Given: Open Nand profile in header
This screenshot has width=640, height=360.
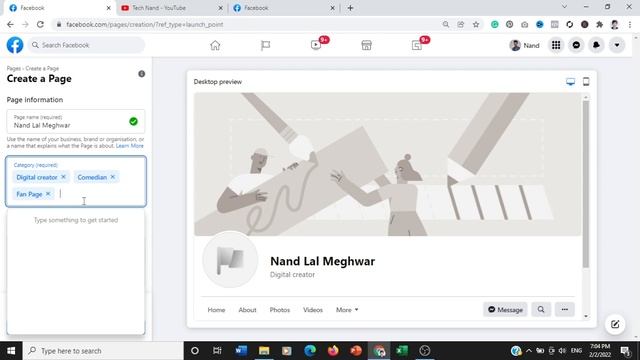Looking at the screenshot, I should [525, 45].
